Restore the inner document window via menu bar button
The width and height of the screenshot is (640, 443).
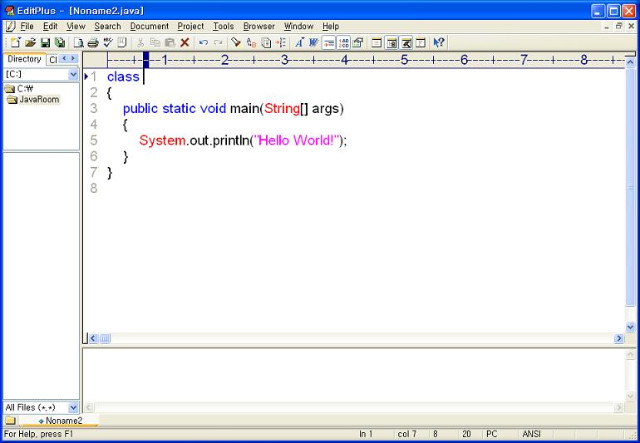619,26
